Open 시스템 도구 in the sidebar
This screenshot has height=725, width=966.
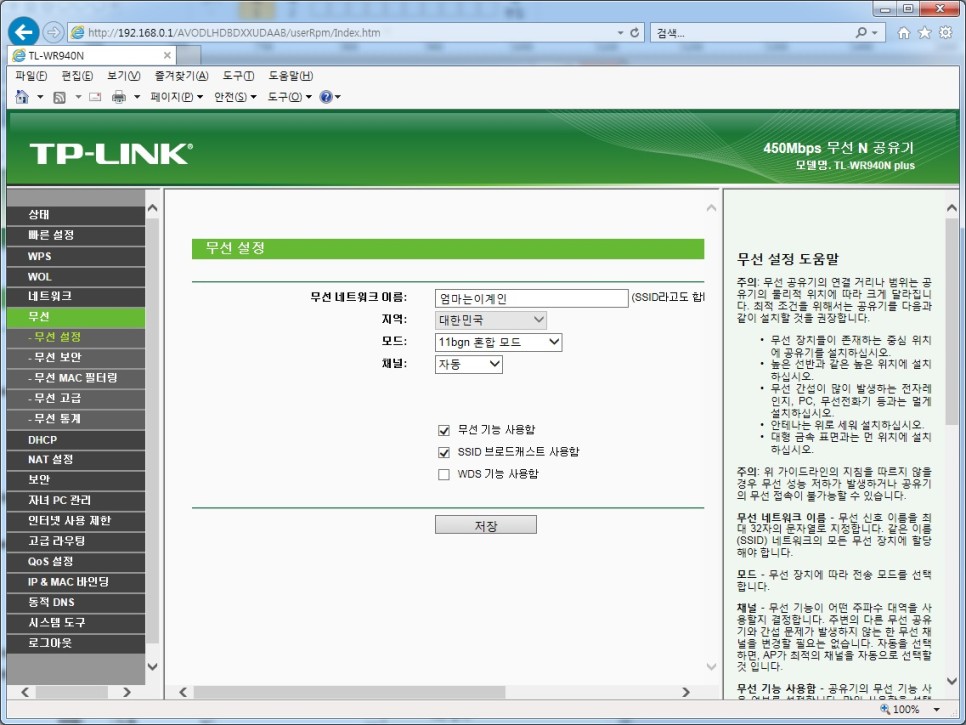[76, 623]
